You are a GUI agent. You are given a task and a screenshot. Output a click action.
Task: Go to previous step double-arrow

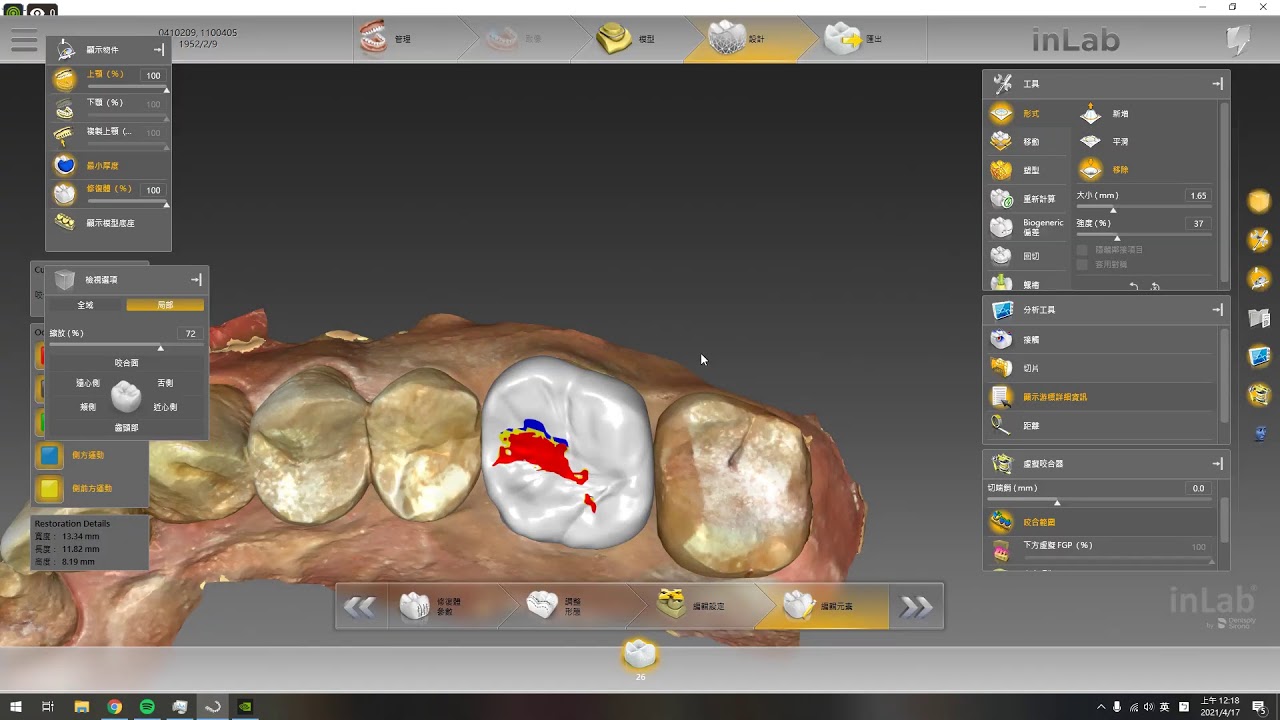(x=360, y=606)
